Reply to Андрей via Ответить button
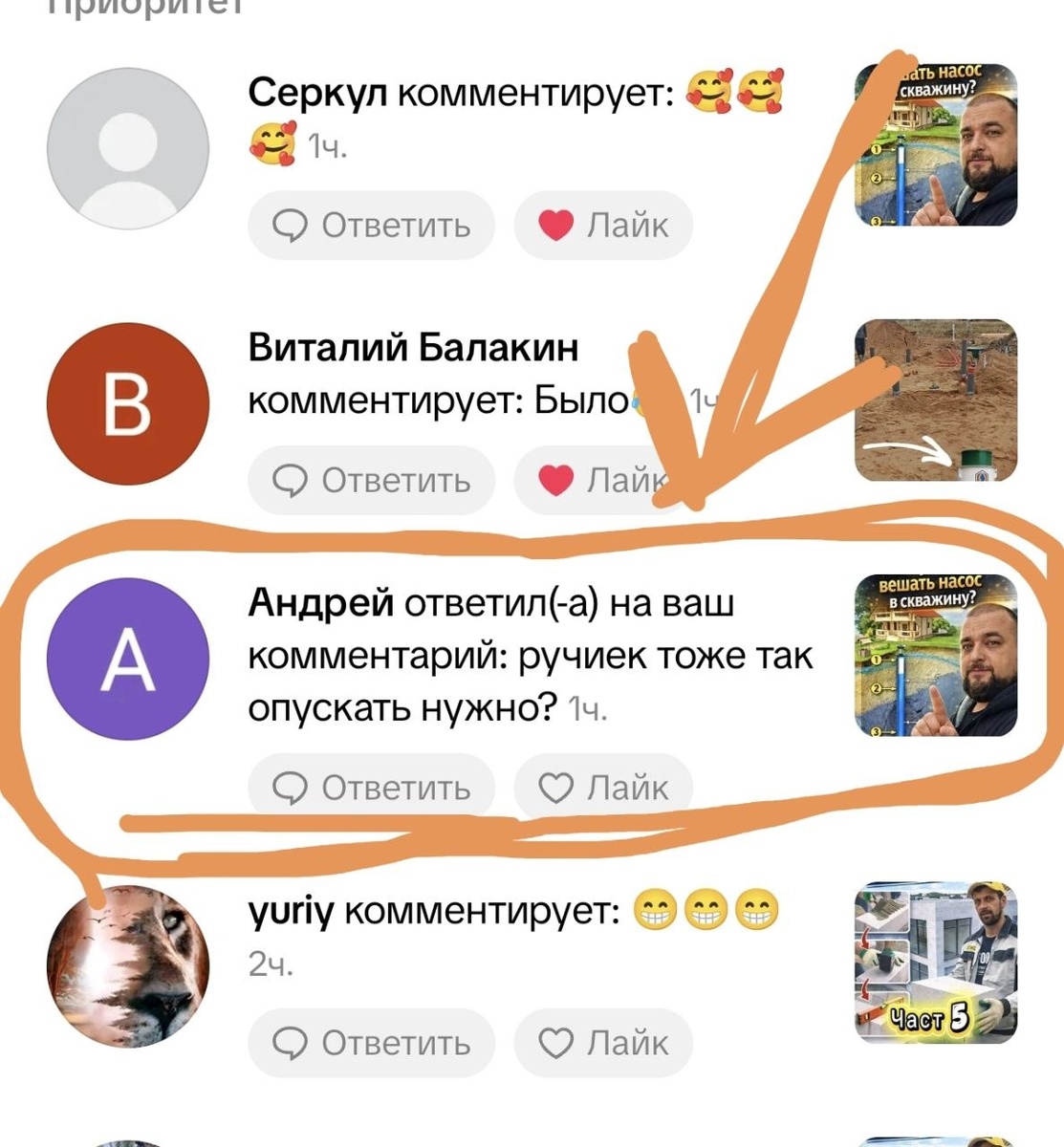Screen dimensions: 1064x1147 click(x=372, y=789)
